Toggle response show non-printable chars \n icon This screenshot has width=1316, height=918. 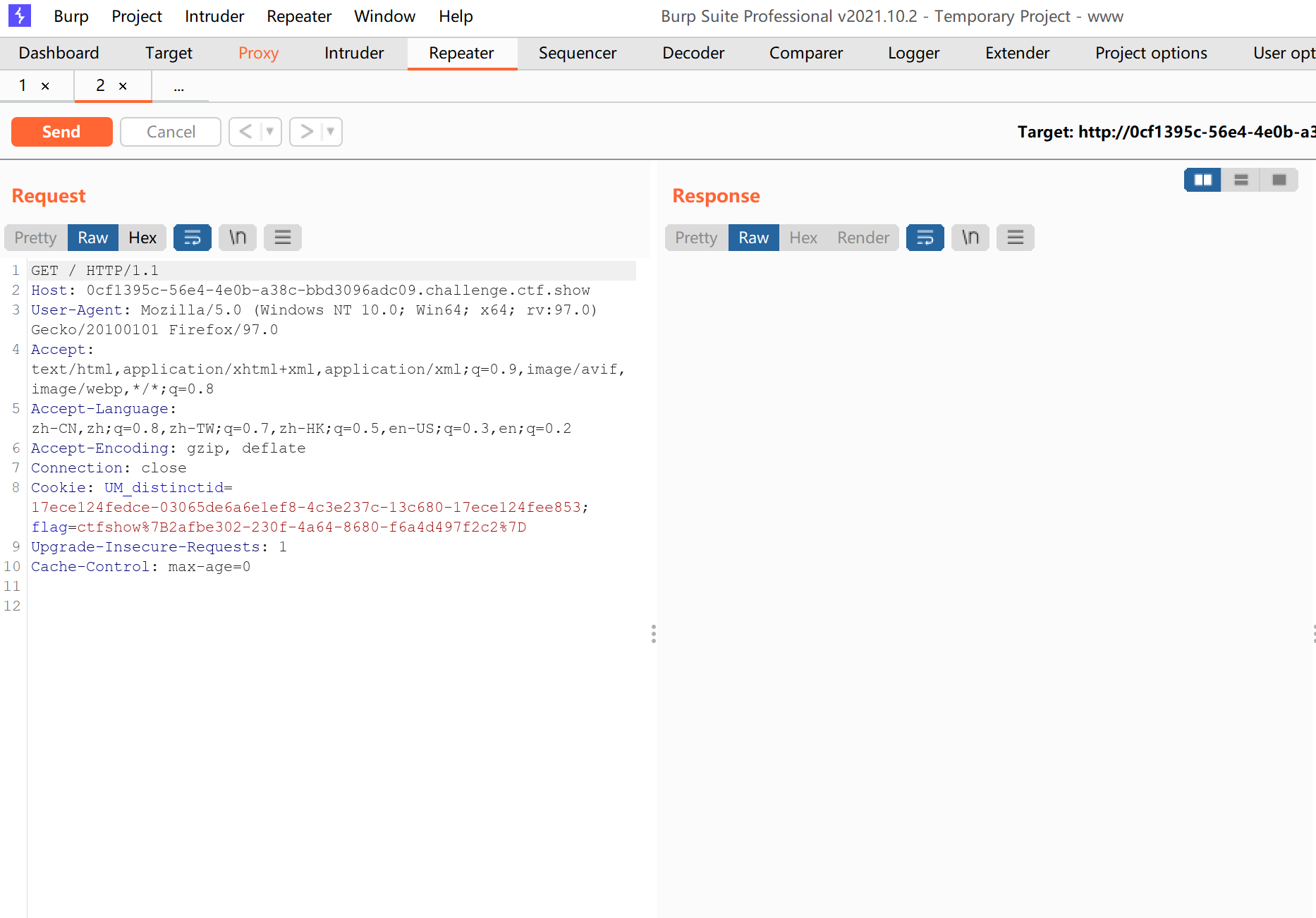point(970,238)
